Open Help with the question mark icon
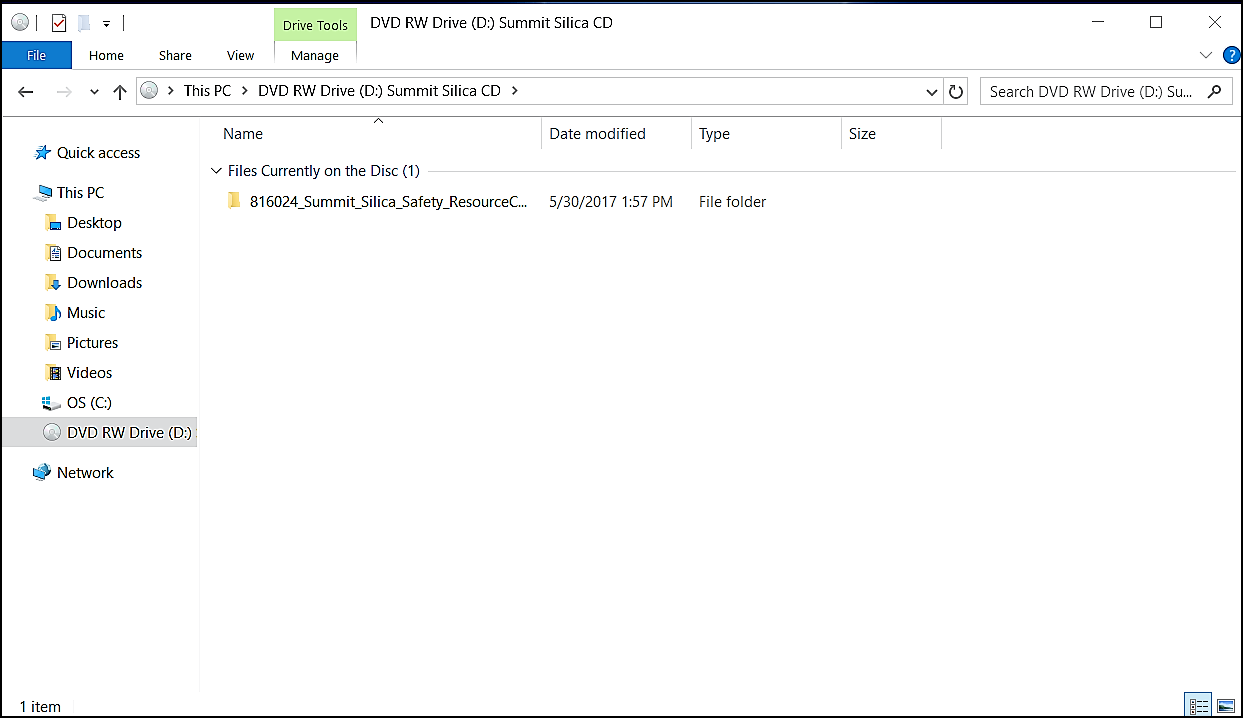The image size is (1243, 718). (1232, 55)
